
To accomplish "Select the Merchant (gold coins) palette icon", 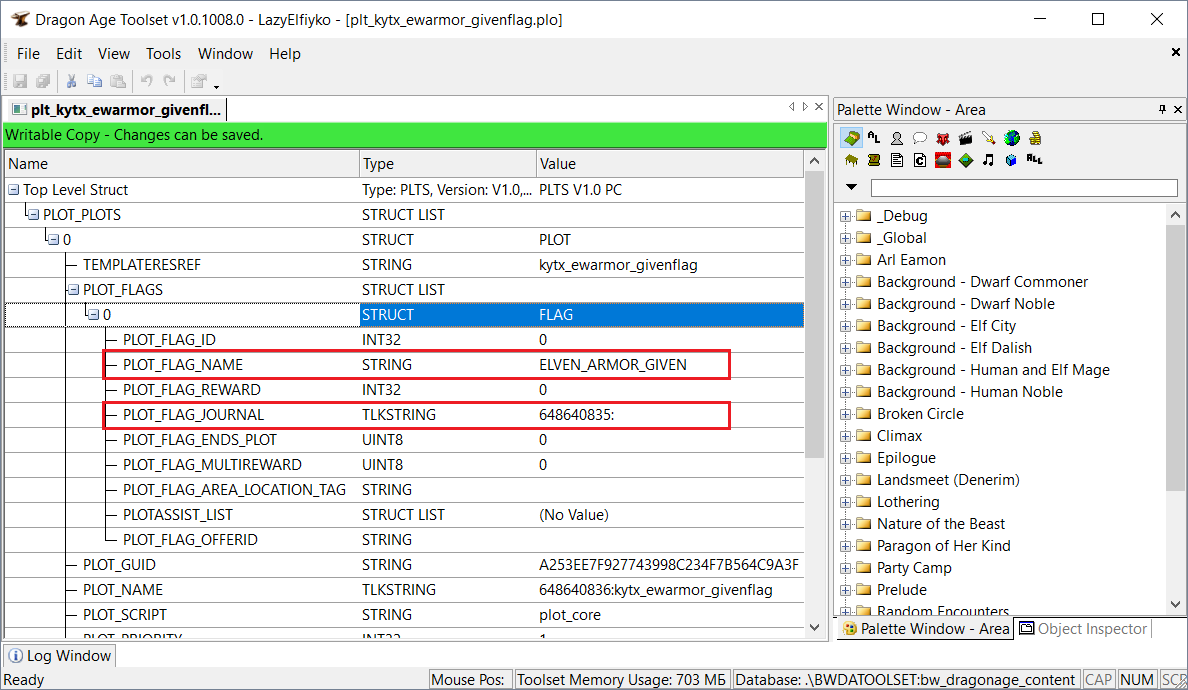I will coord(1035,138).
